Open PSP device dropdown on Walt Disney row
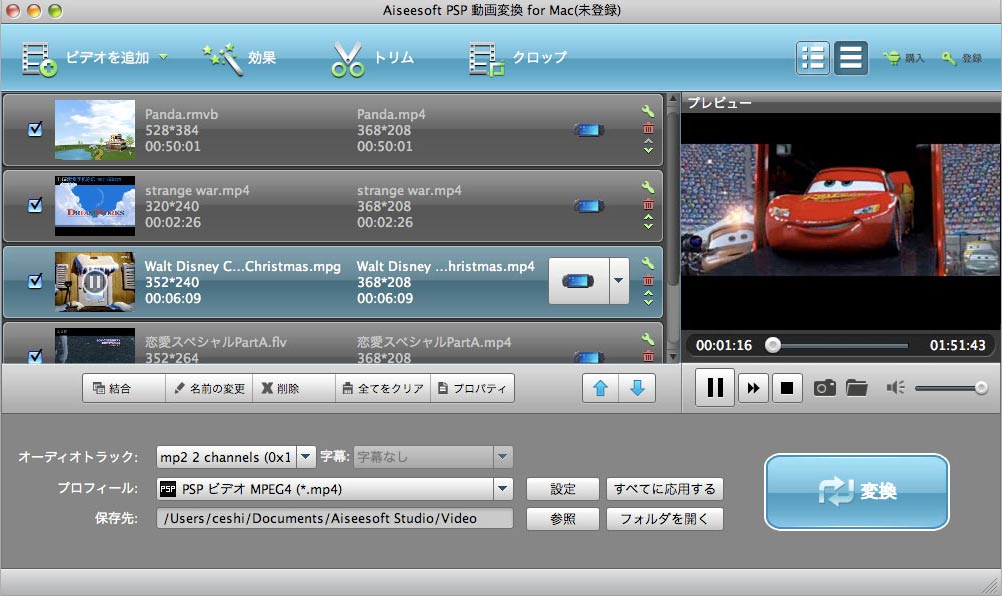 [619, 281]
